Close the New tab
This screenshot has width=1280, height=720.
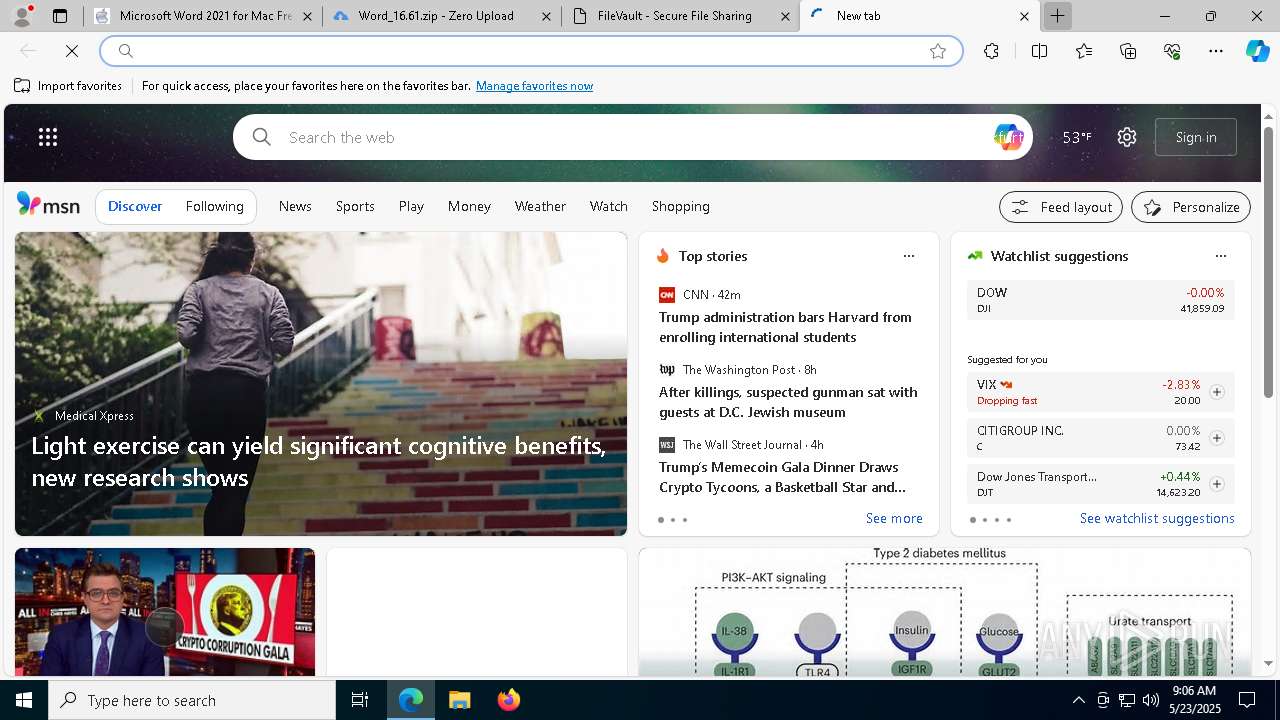1024,16
